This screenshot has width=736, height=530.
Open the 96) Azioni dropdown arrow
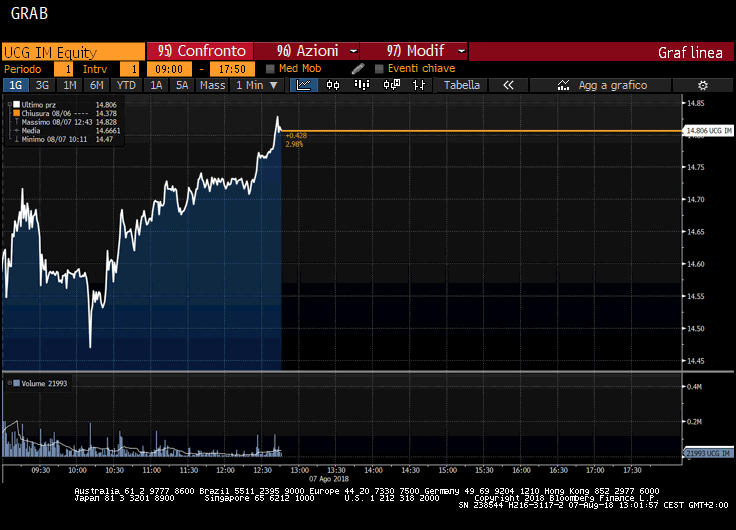tap(354, 51)
